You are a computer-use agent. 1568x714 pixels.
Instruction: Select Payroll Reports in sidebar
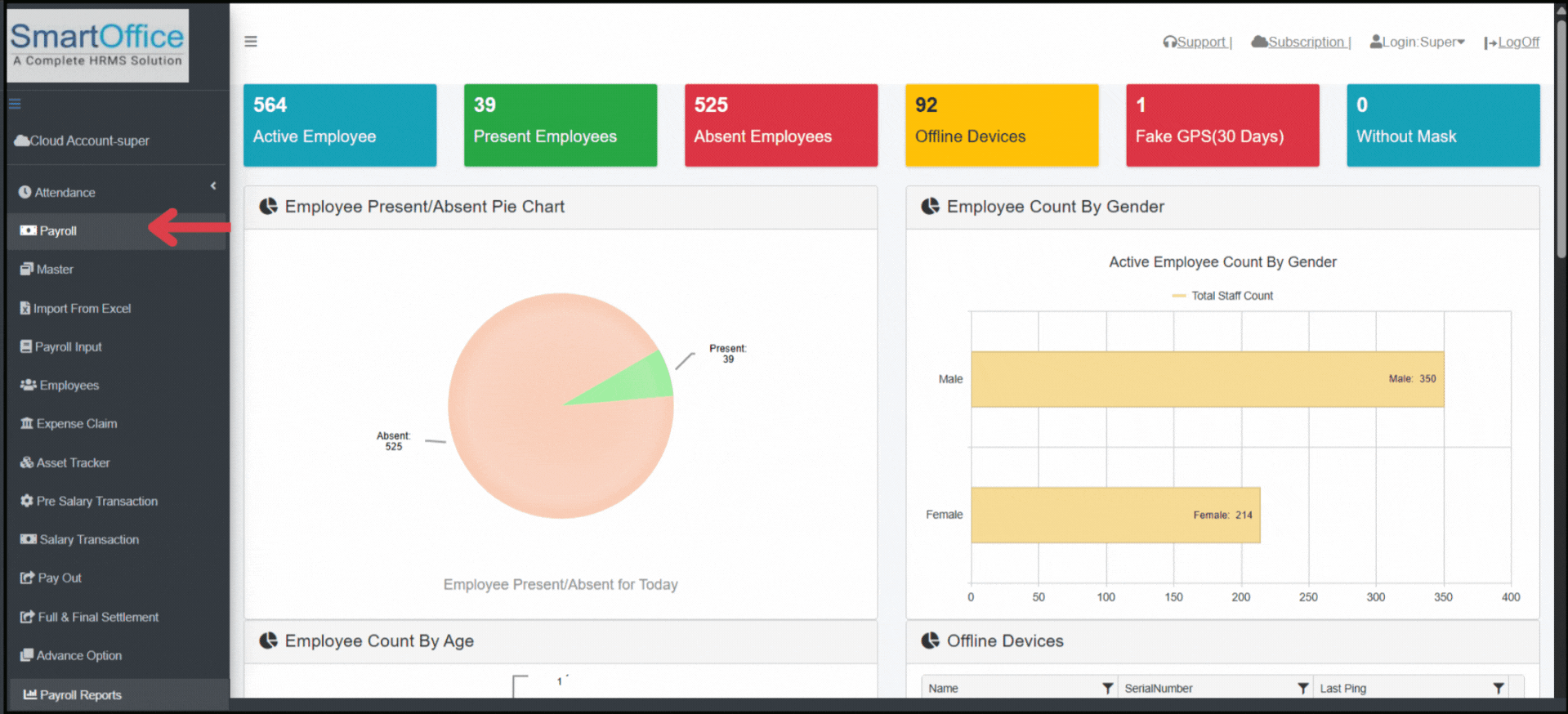[x=80, y=695]
